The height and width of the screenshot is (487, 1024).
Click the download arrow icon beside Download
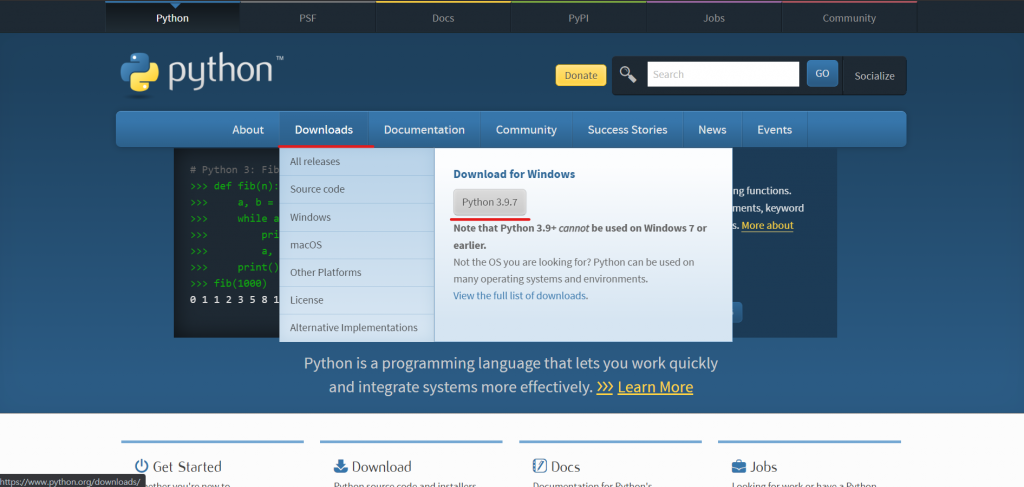[341, 466]
